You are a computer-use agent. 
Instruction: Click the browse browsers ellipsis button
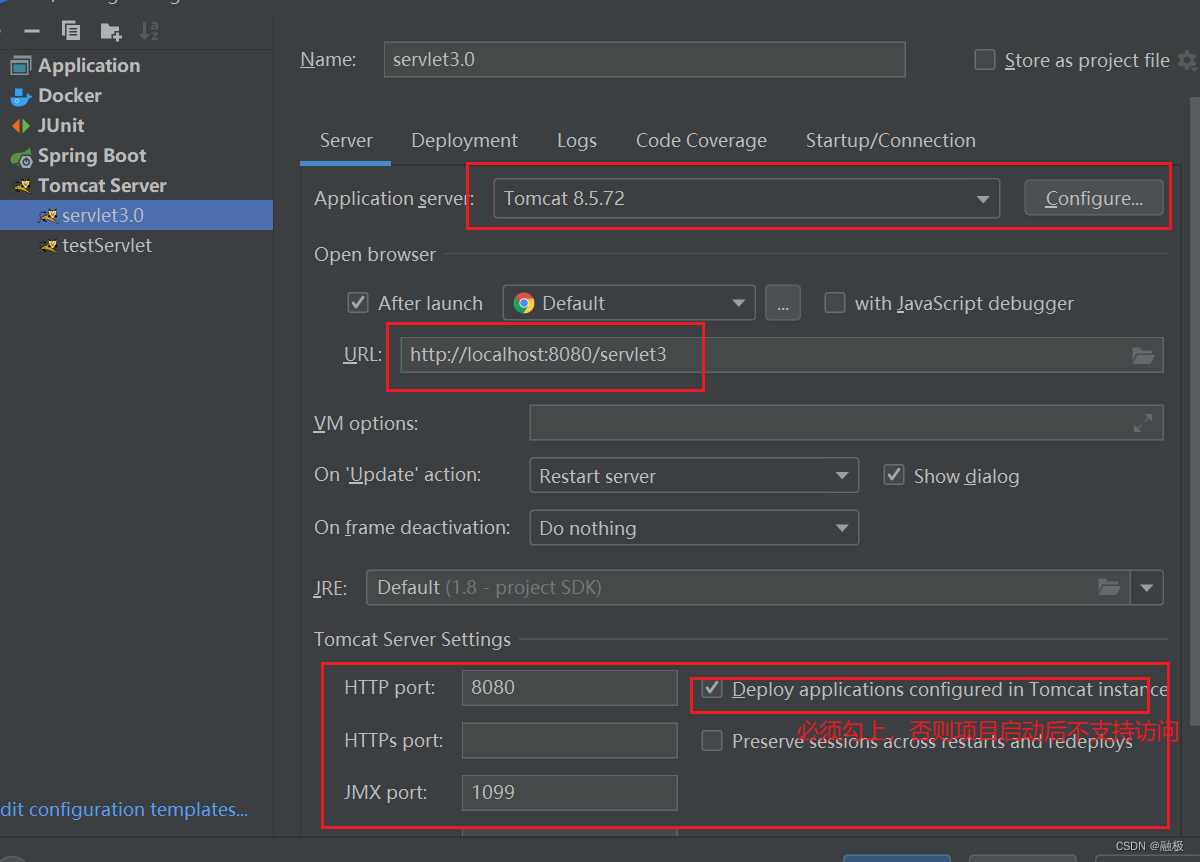(783, 303)
